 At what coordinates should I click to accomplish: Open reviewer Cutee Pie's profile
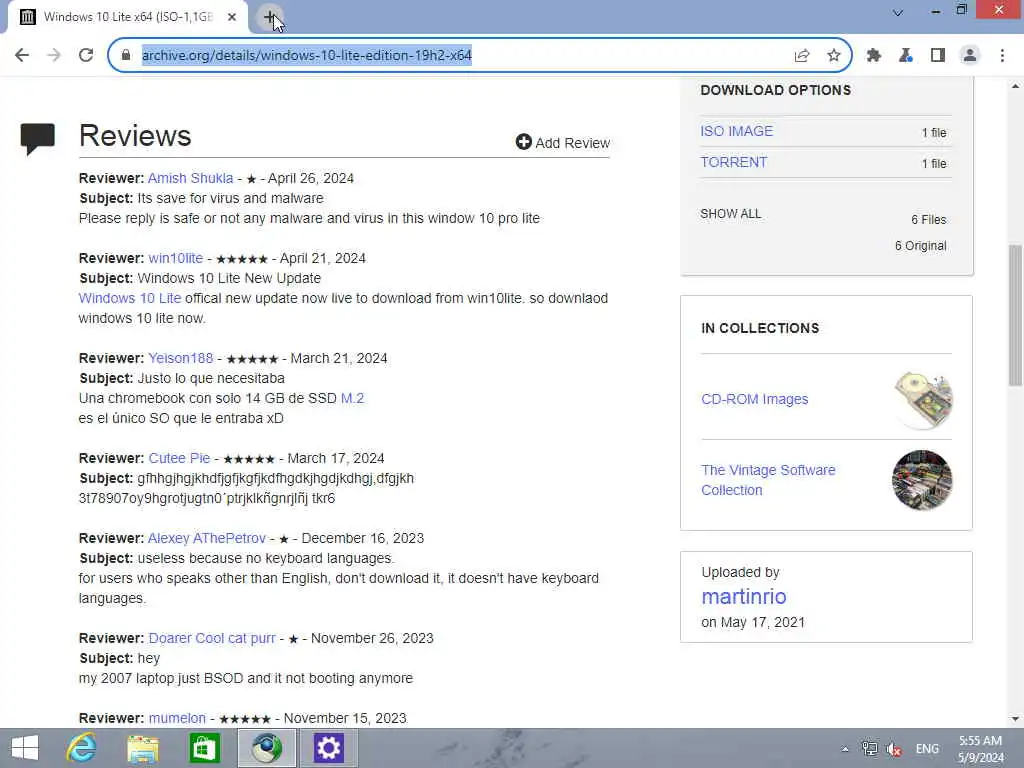(x=179, y=458)
